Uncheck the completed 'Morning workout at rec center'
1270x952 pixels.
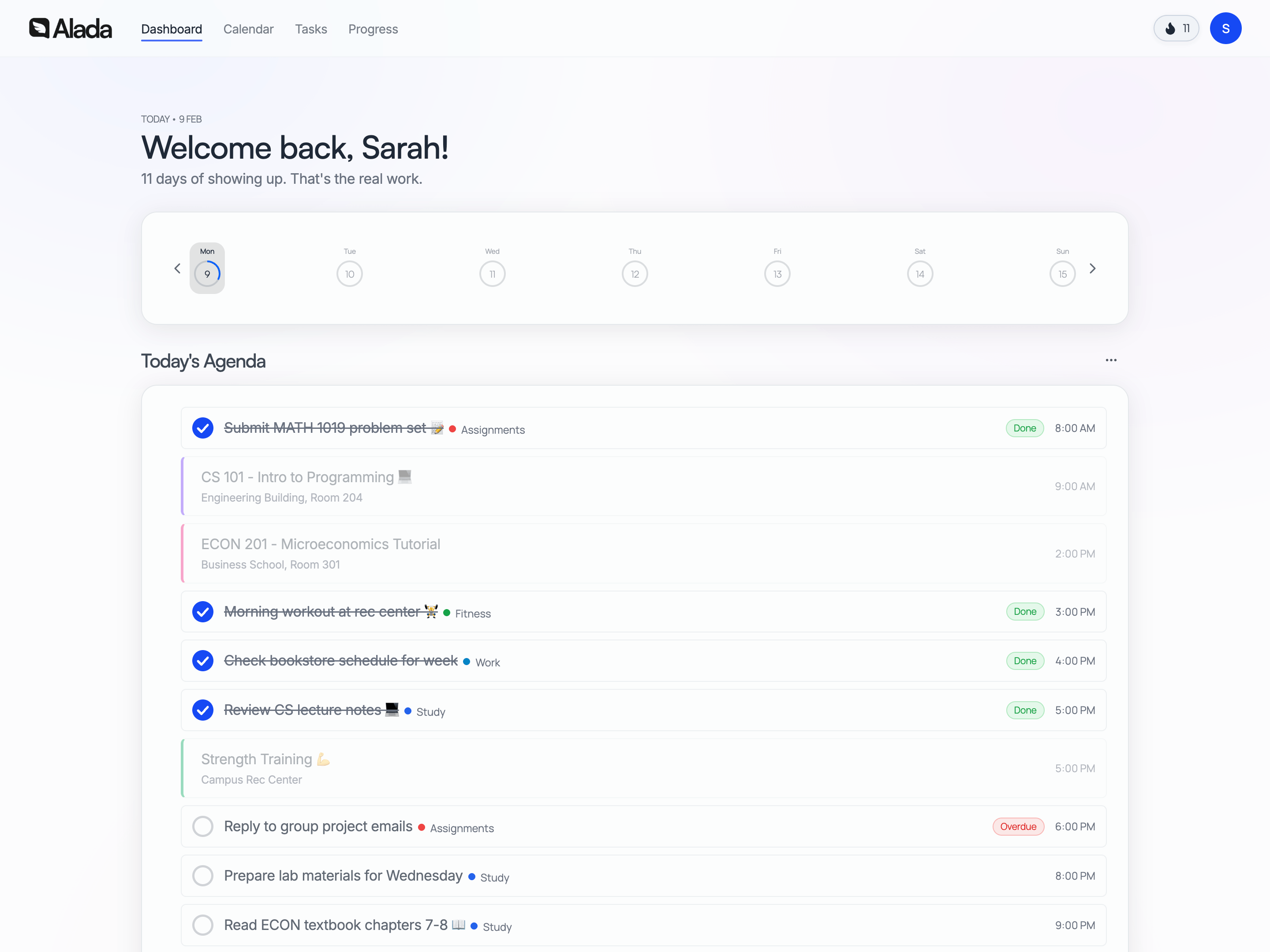[x=203, y=612]
